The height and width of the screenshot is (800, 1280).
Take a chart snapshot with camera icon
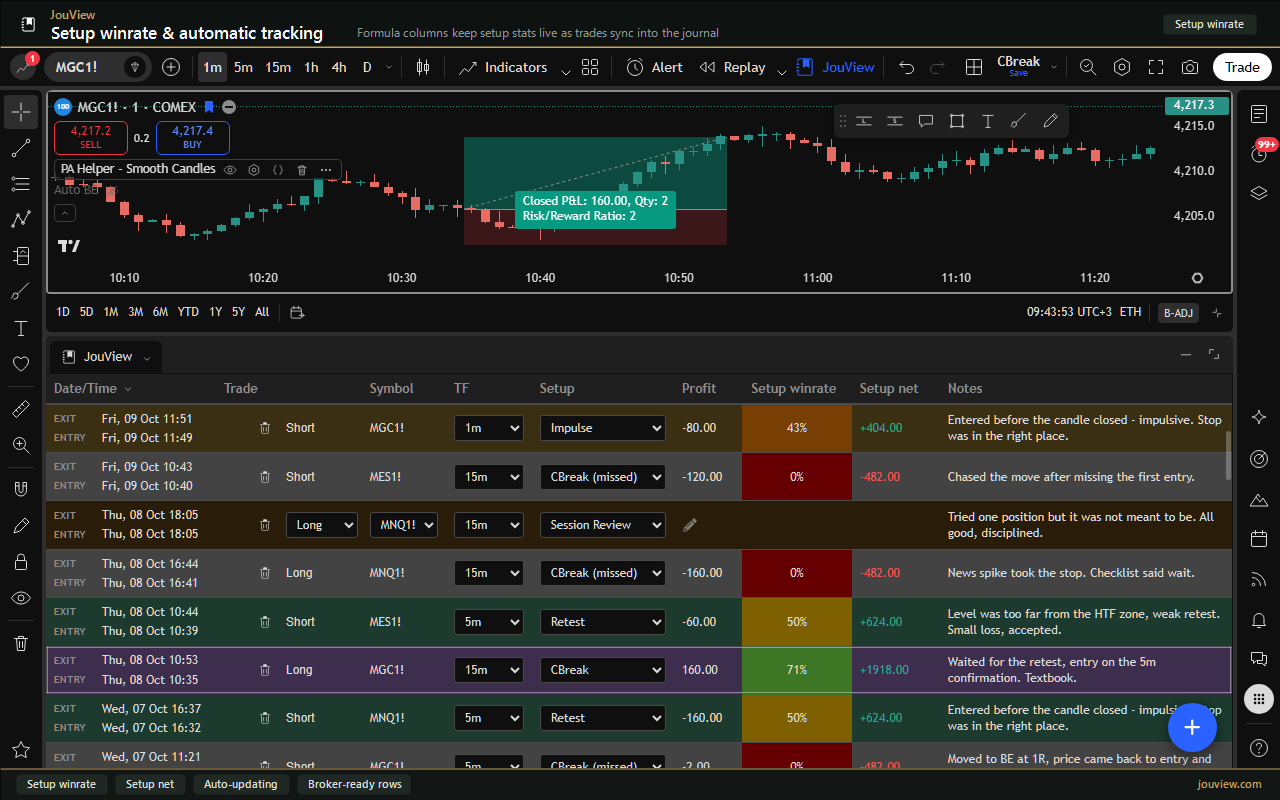coord(1190,67)
